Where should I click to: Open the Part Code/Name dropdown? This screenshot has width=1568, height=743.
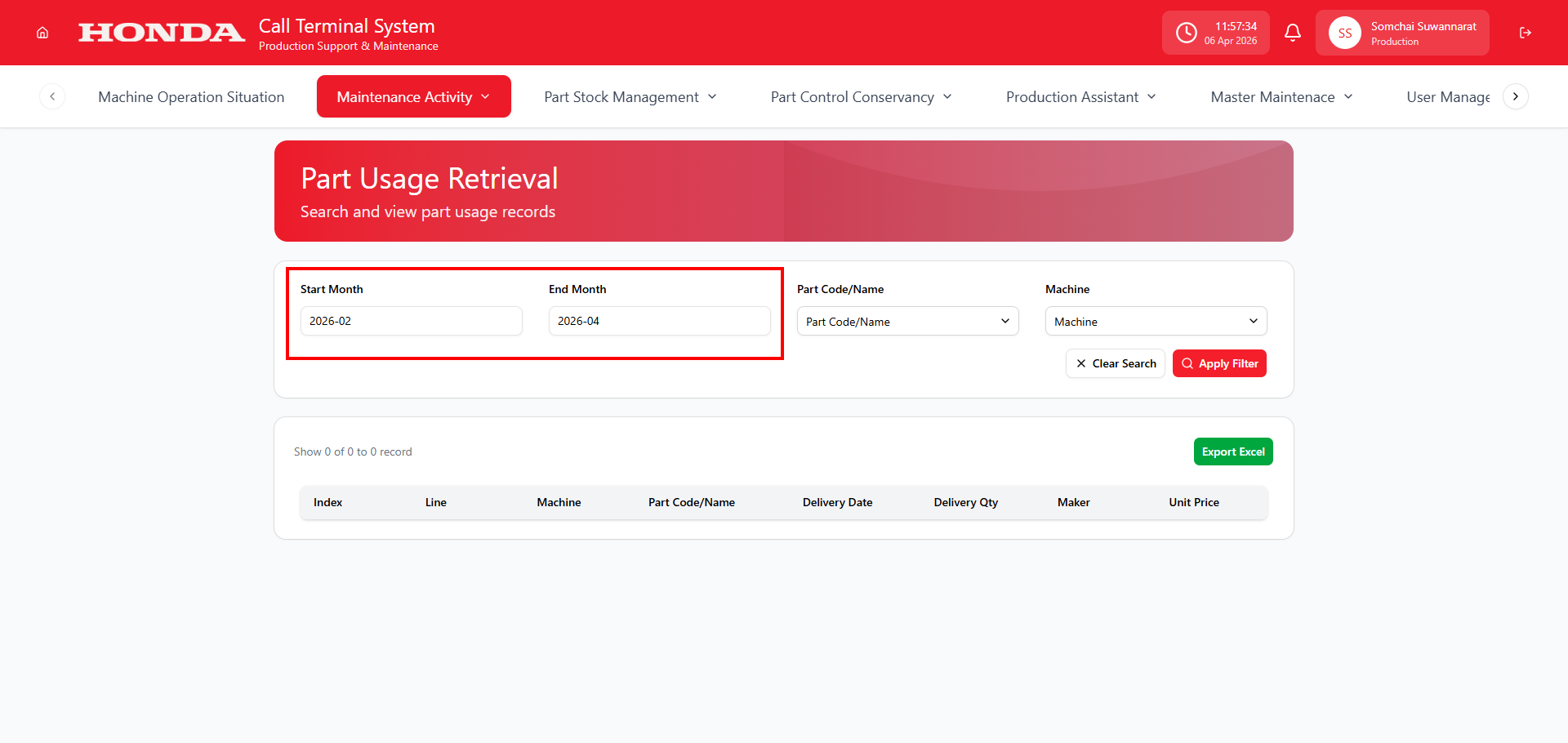pyautogui.click(x=907, y=321)
